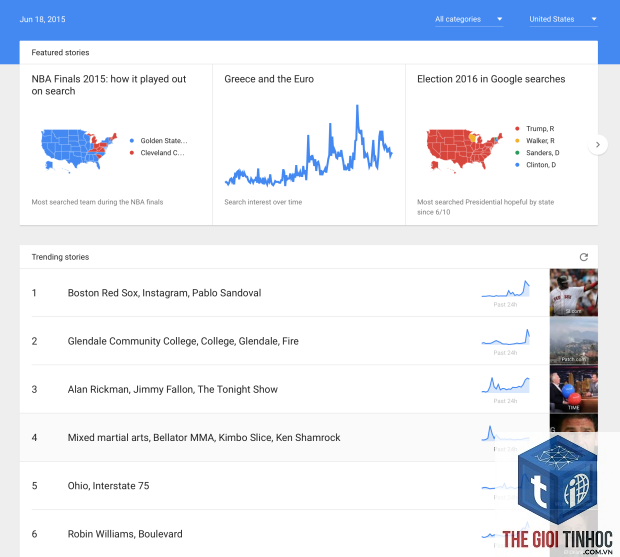Click the Election 2016 US map

point(464,151)
